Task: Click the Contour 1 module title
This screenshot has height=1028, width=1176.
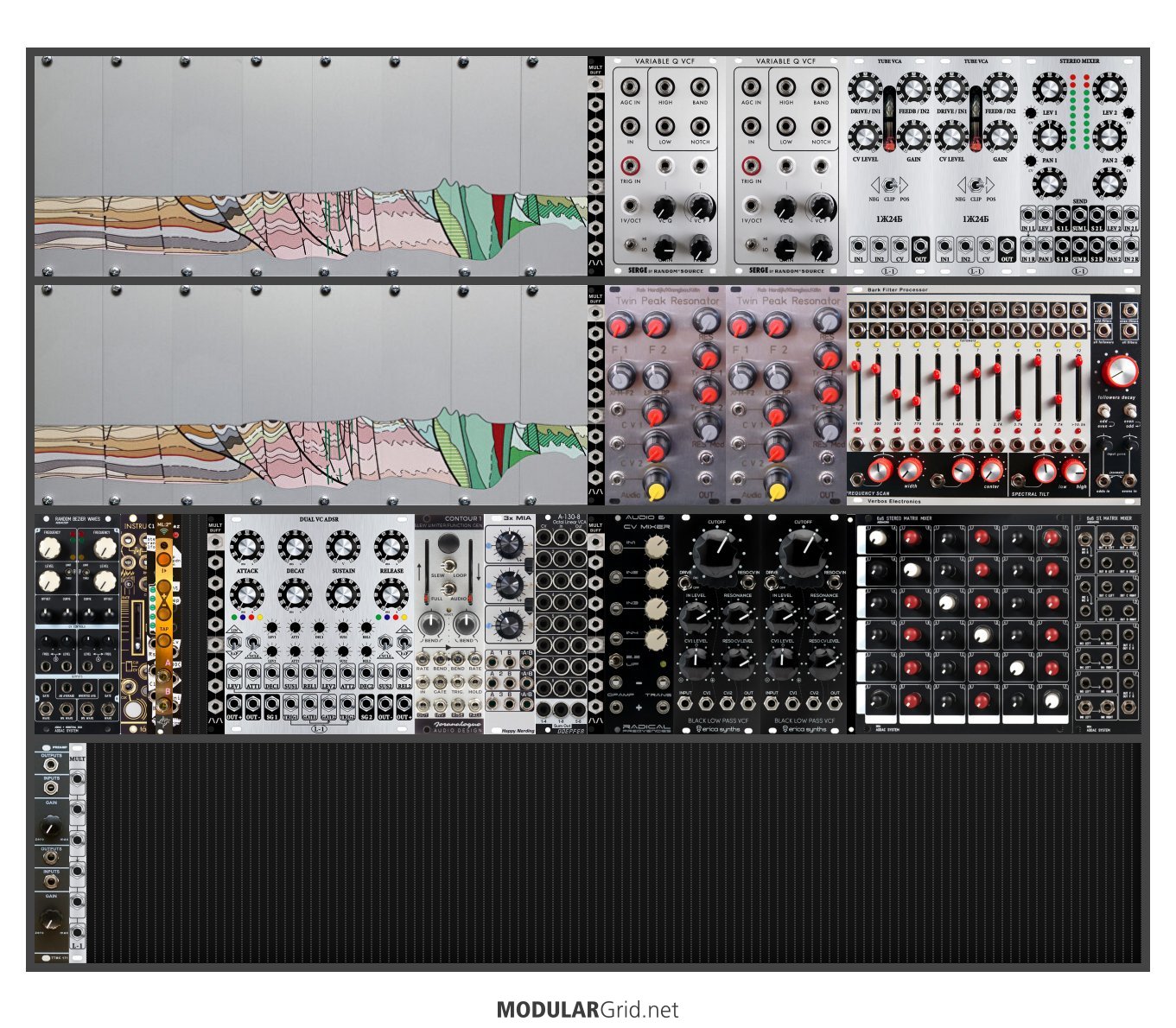Action: pyautogui.click(x=461, y=519)
